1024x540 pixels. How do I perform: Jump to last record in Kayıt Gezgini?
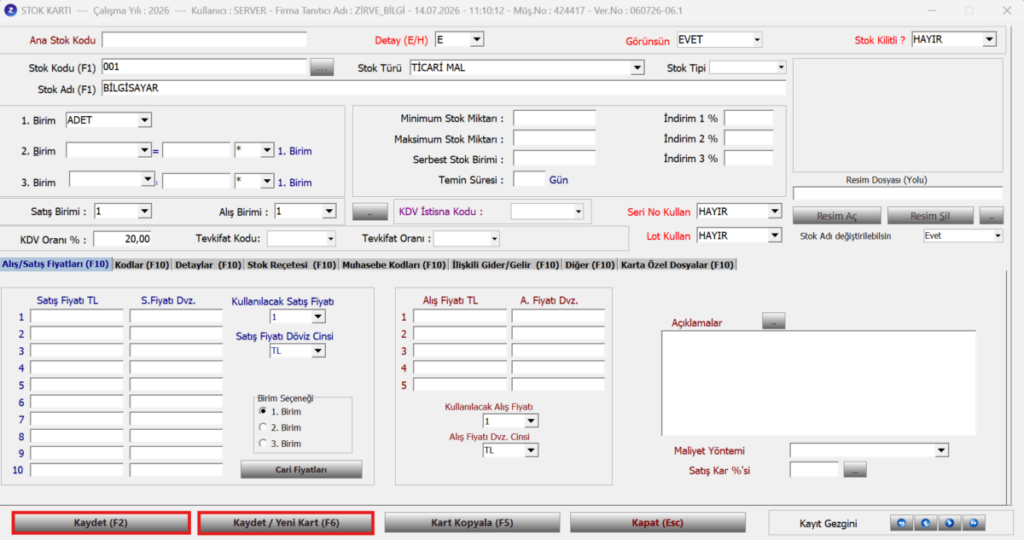(974, 523)
